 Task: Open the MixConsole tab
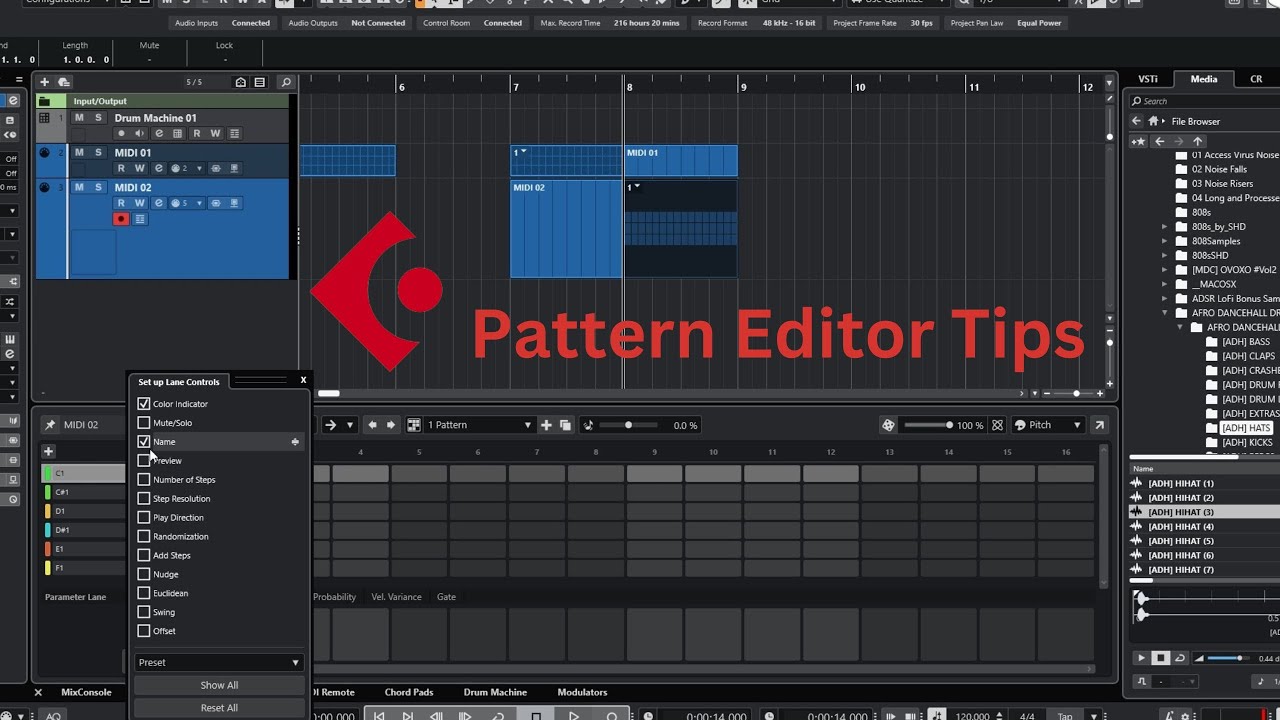click(86, 692)
